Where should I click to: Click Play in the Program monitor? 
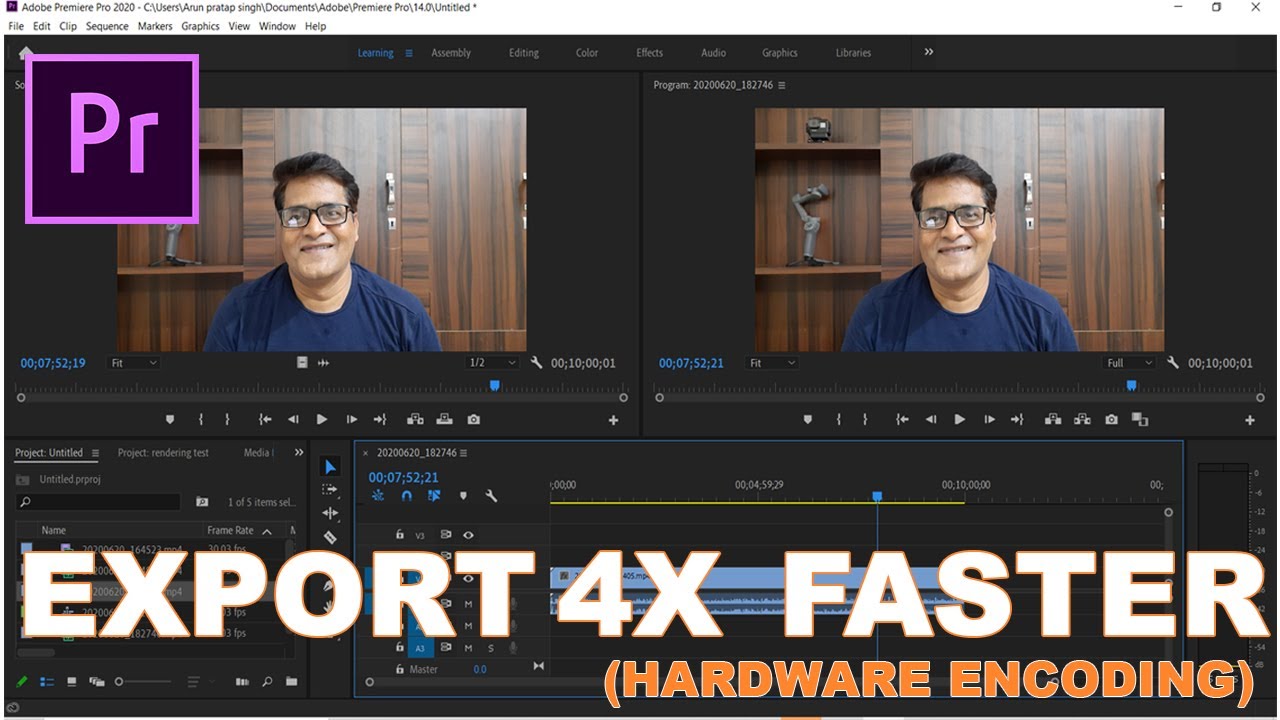960,420
